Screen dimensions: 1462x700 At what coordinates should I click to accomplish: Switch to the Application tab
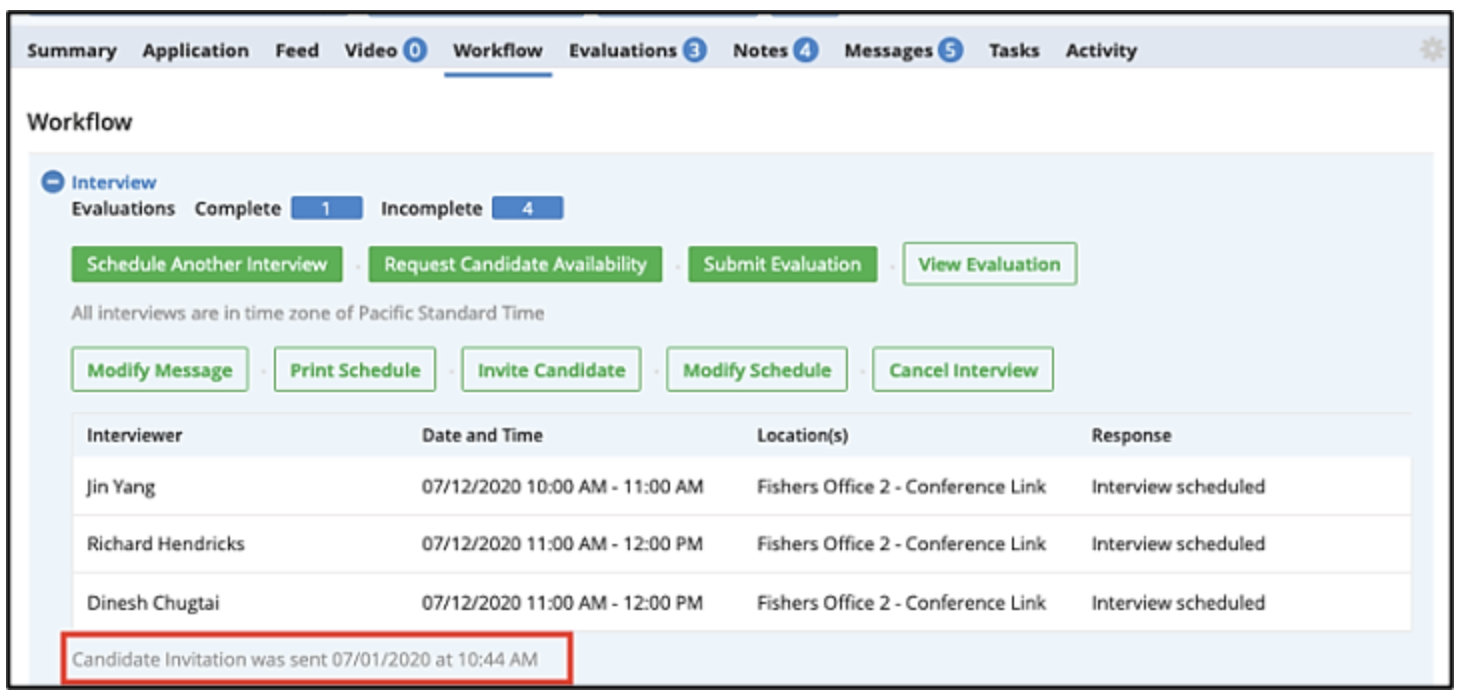coord(196,50)
